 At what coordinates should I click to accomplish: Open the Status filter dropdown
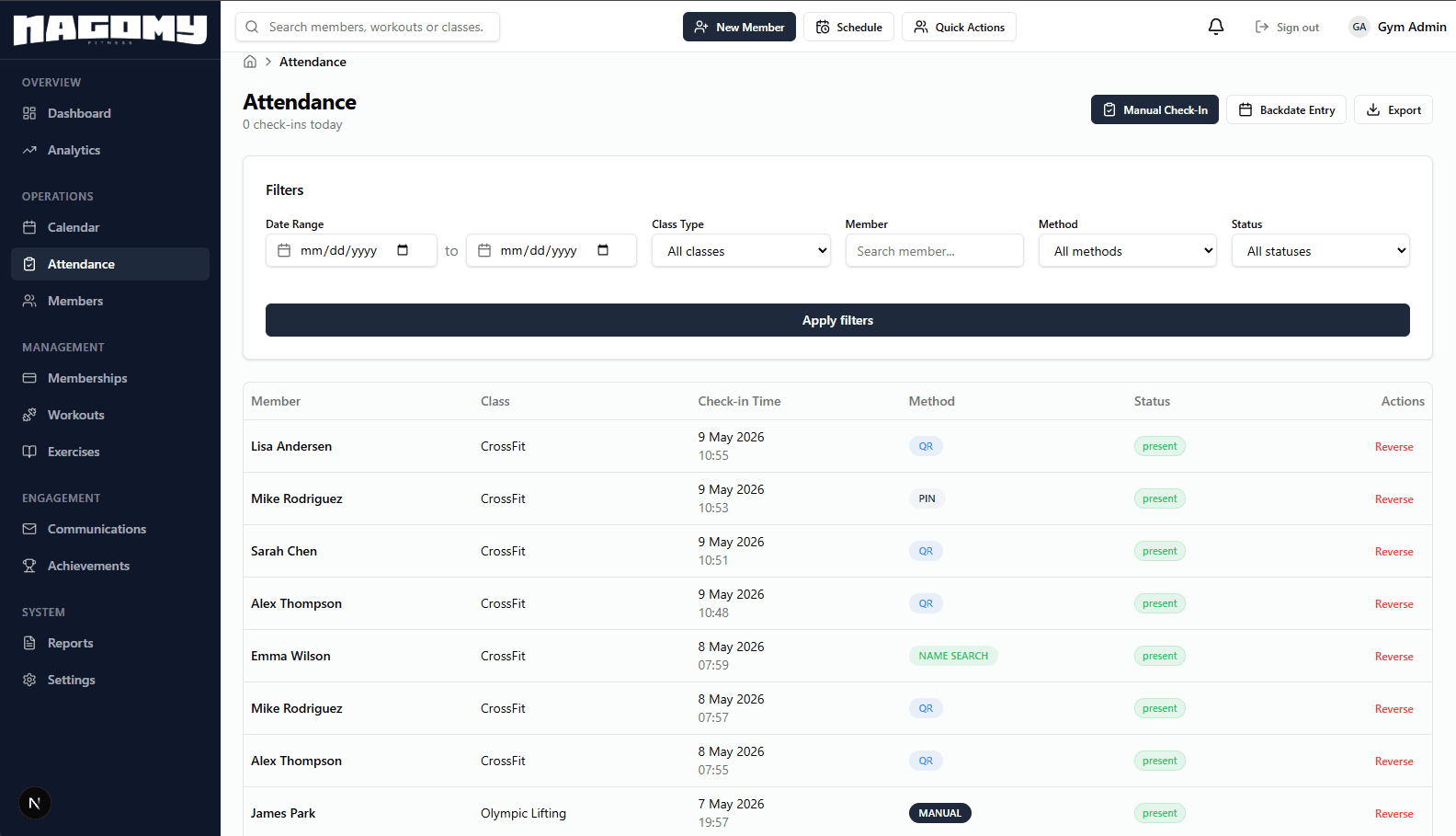(x=1321, y=250)
